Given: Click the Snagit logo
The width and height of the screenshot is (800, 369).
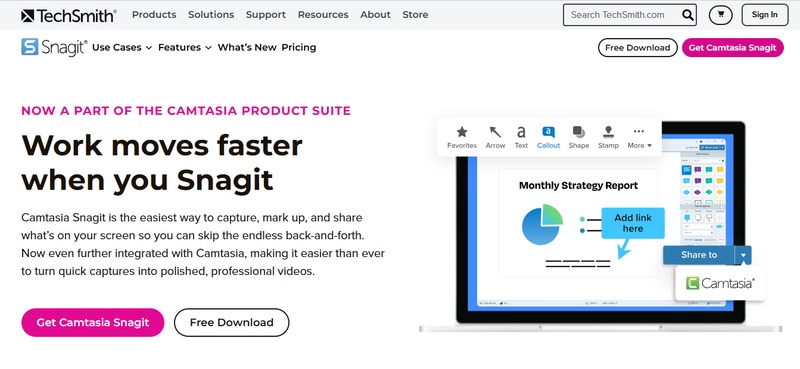Looking at the screenshot, I should [54, 47].
